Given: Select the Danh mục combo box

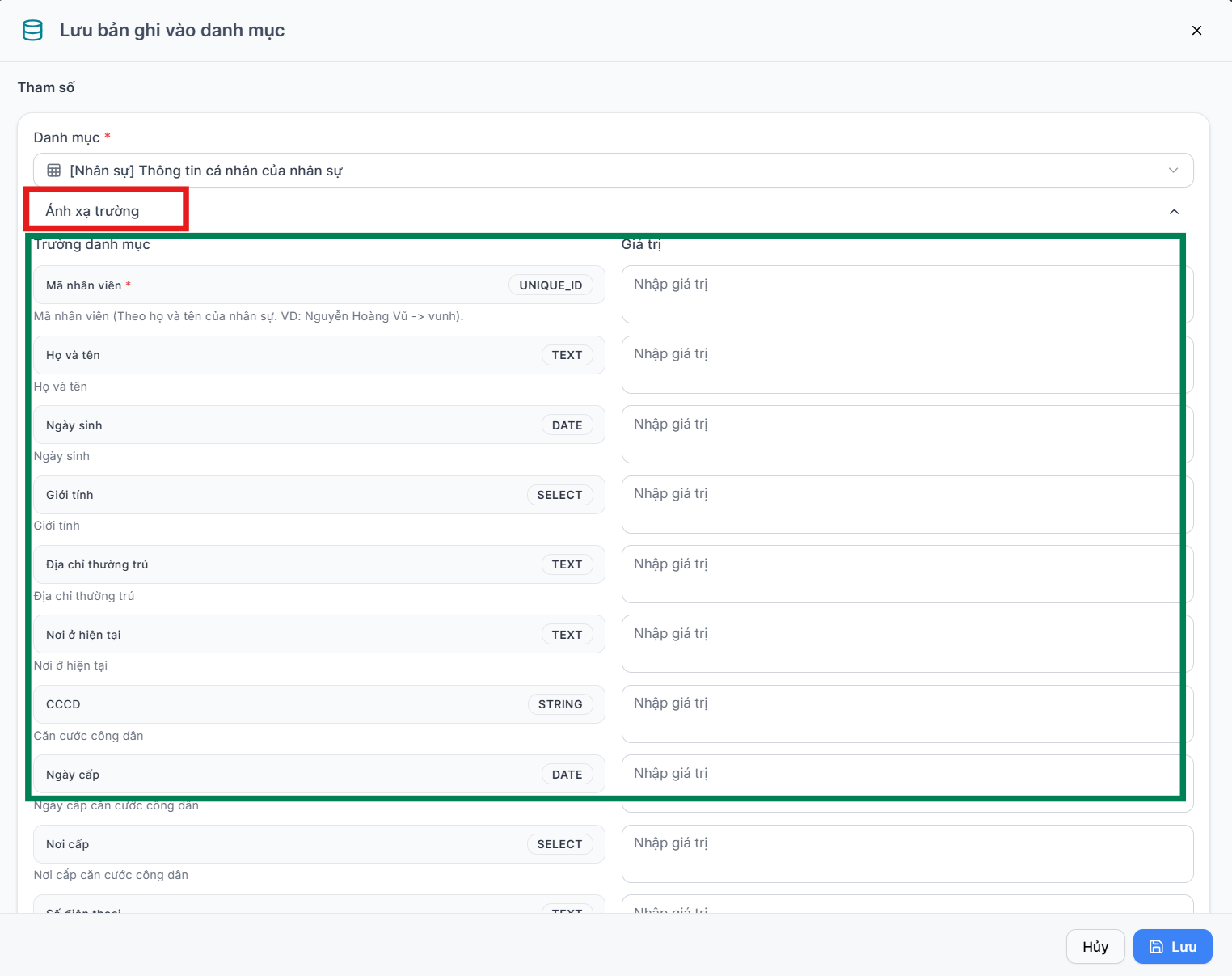Looking at the screenshot, I should click(x=614, y=171).
